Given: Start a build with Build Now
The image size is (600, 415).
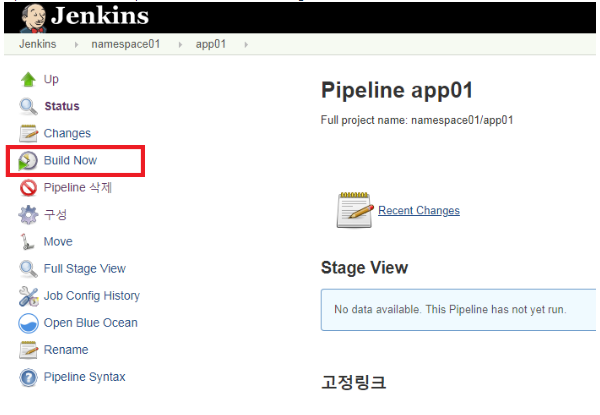Looking at the screenshot, I should click(x=70, y=160).
